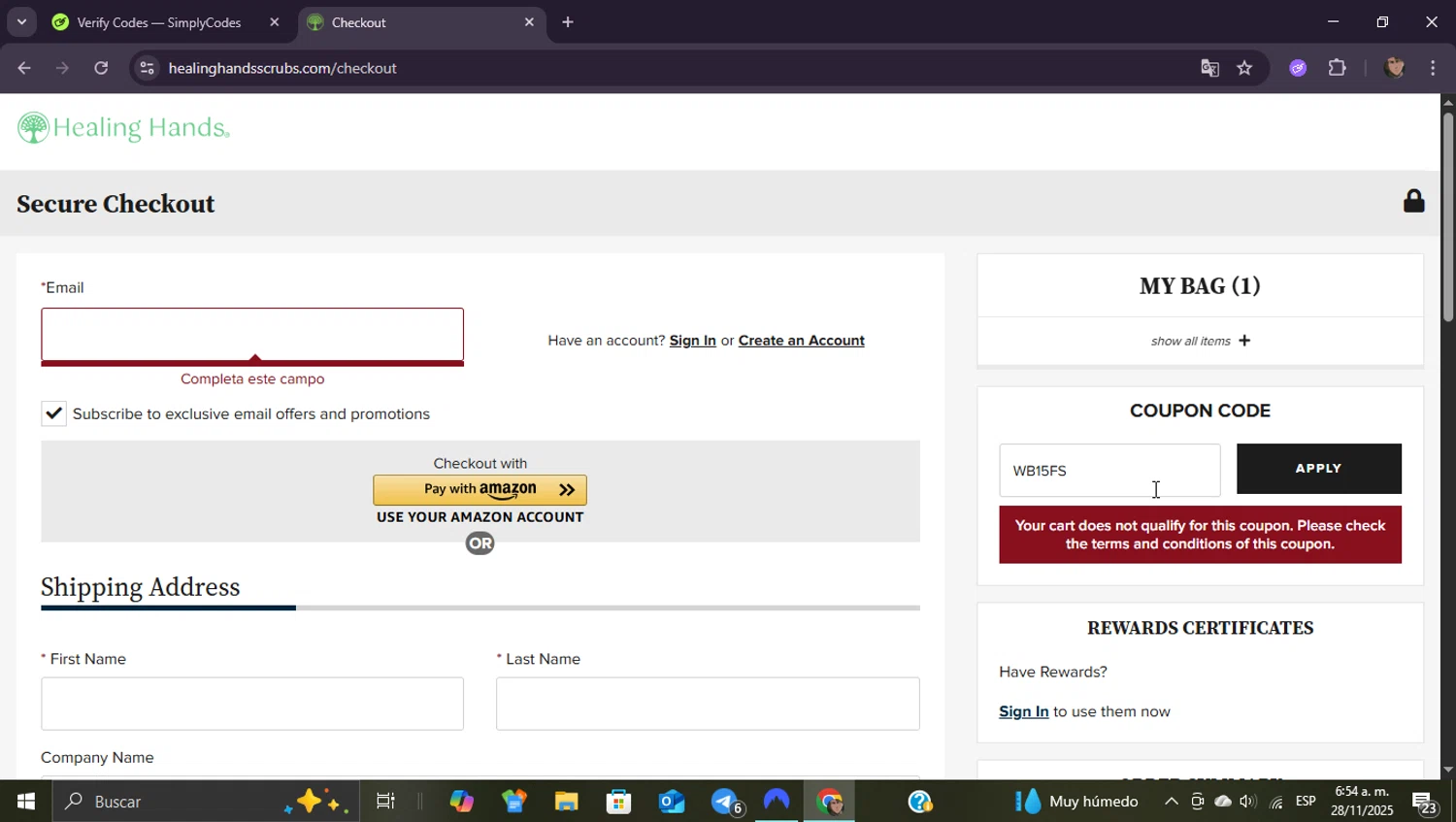The image size is (1456, 822).
Task: Open the volume control in tray
Action: click(1248, 802)
